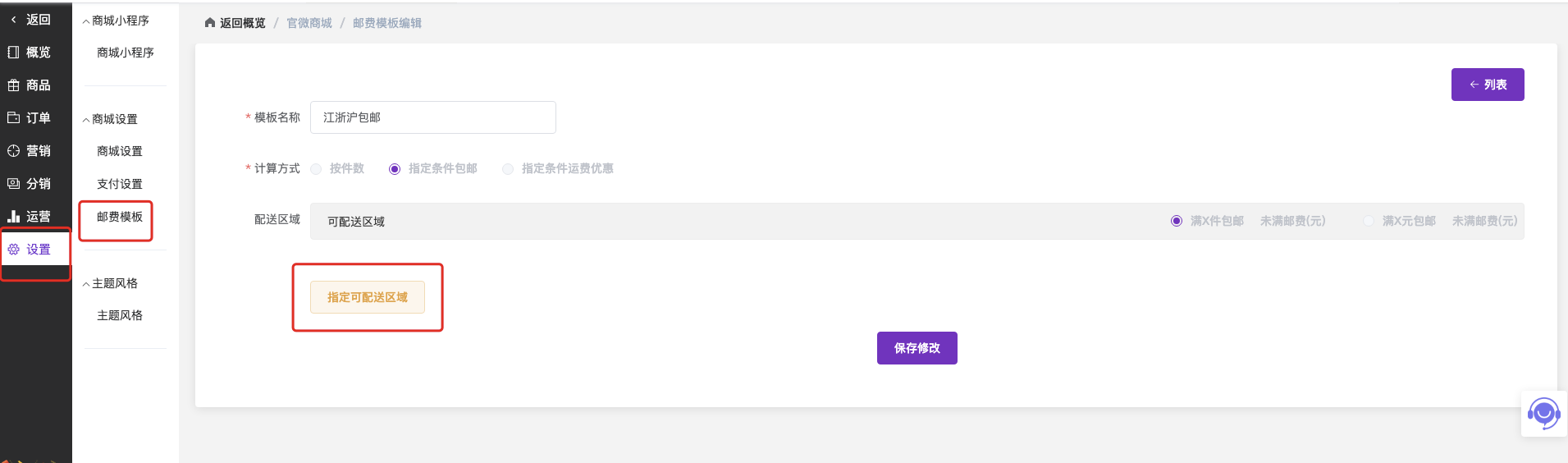Viewport: 1568px width, 463px height.
Task: Click the 返回概览 breadcrumb link
Action: [x=242, y=23]
